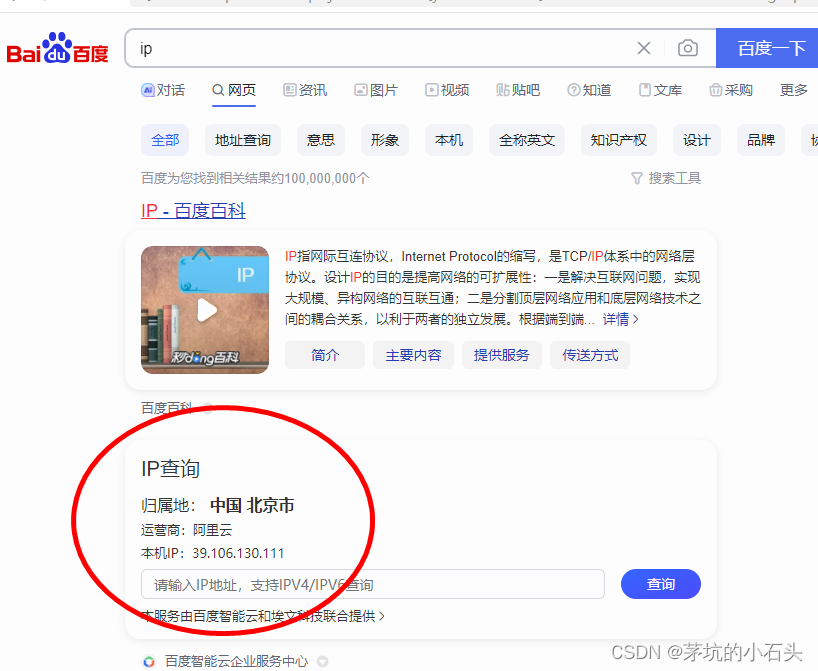The height and width of the screenshot is (671, 818).
Task: Choose the 地址查询 filter chip
Action: (x=243, y=140)
